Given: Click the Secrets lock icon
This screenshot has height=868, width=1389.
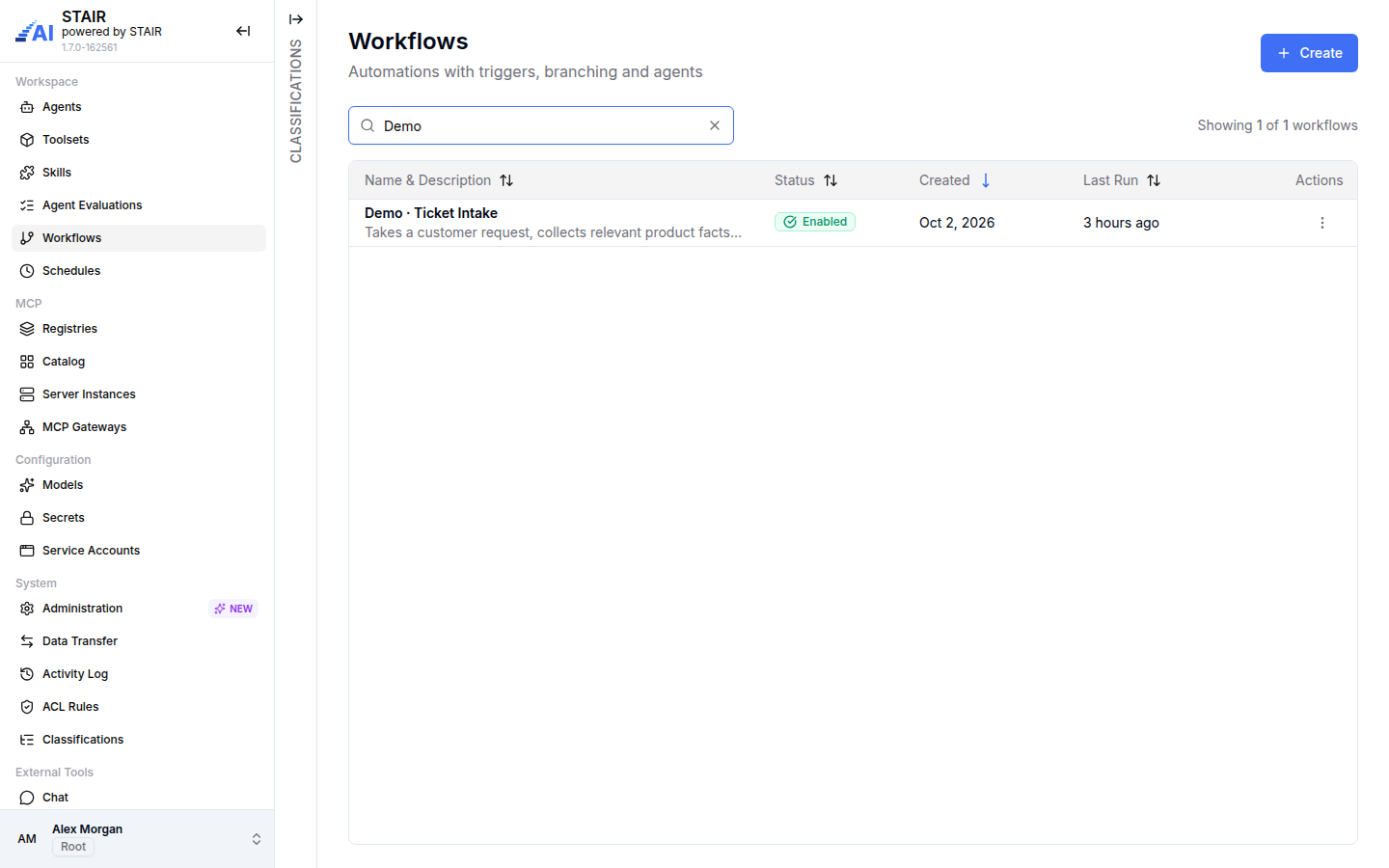Looking at the screenshot, I should click(x=27, y=518).
